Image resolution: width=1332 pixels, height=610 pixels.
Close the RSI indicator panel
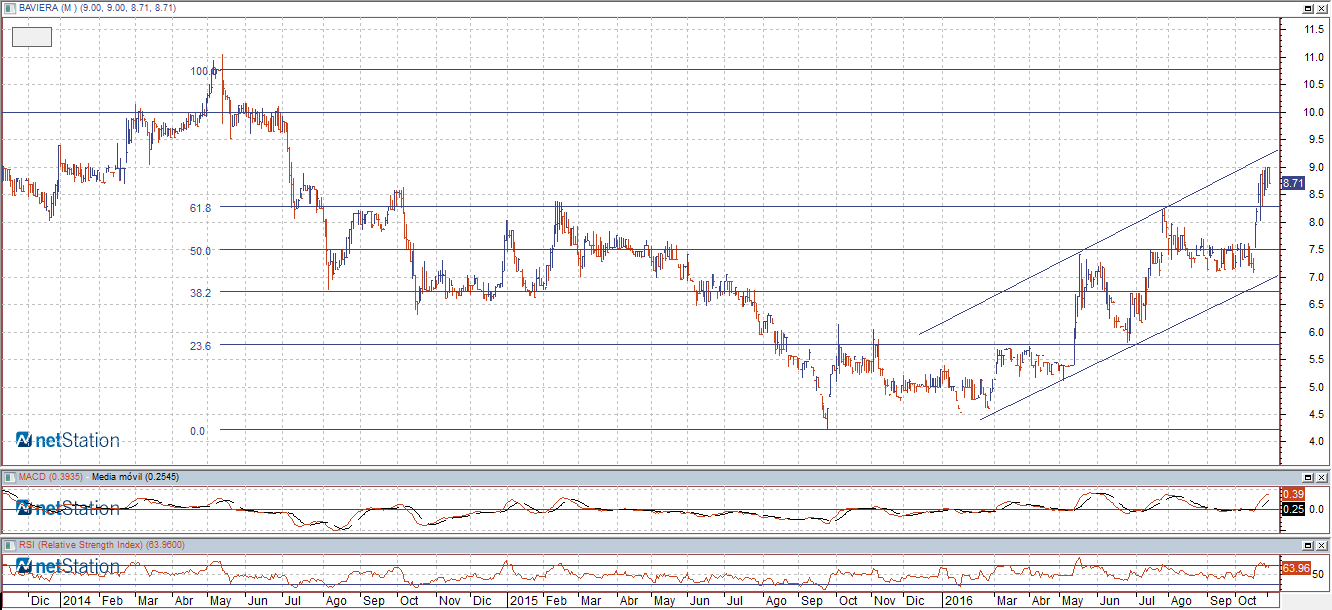[x=1321, y=545]
